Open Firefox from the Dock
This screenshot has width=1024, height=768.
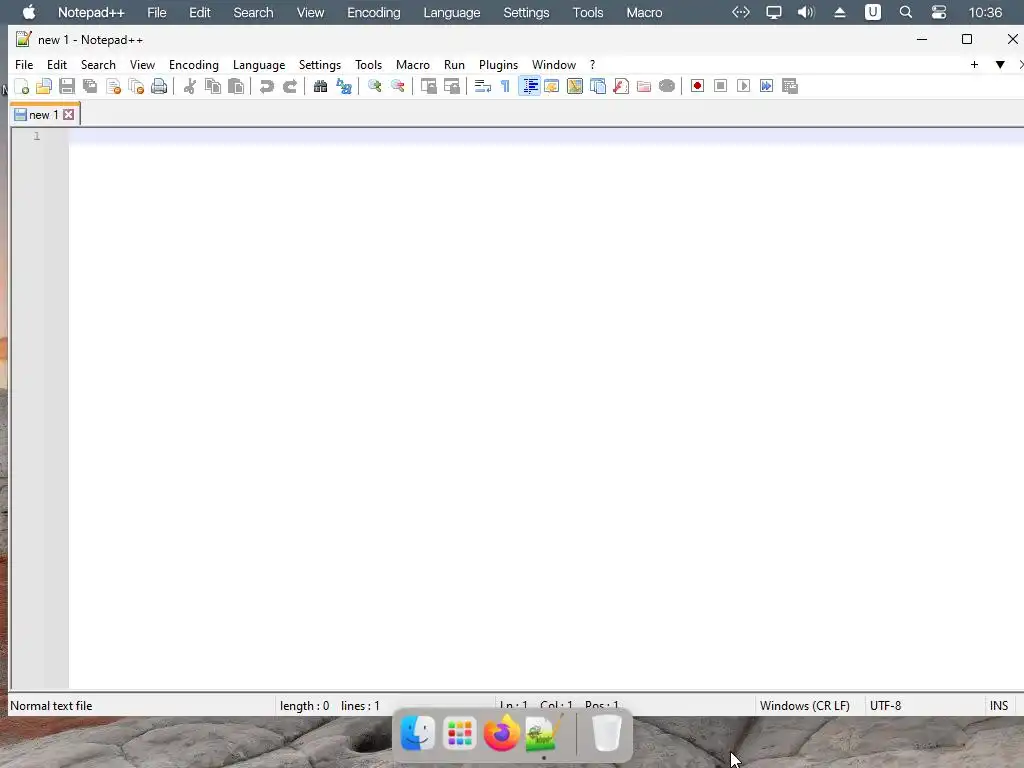click(x=501, y=733)
